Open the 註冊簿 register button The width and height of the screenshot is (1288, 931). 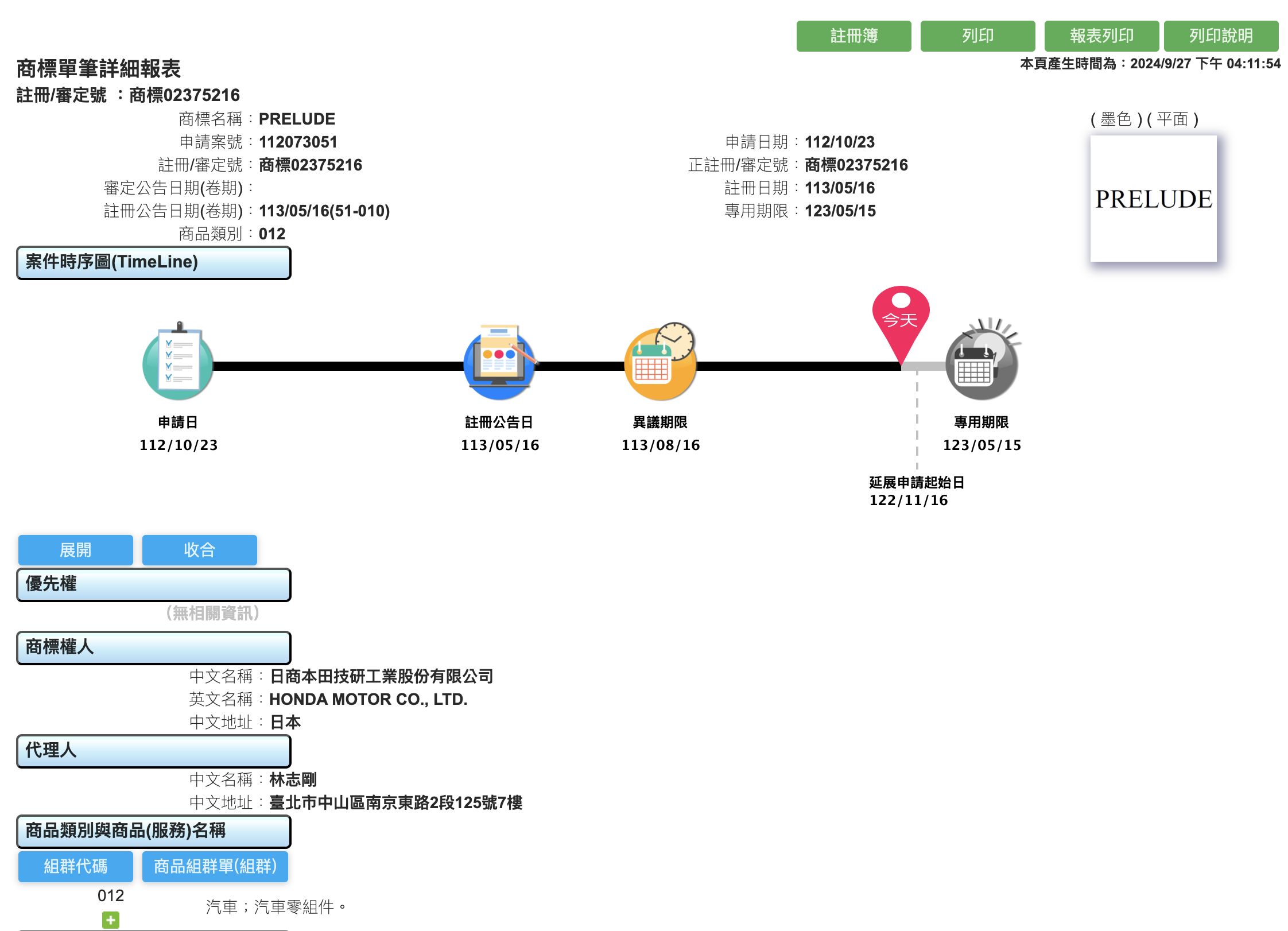coord(854,36)
